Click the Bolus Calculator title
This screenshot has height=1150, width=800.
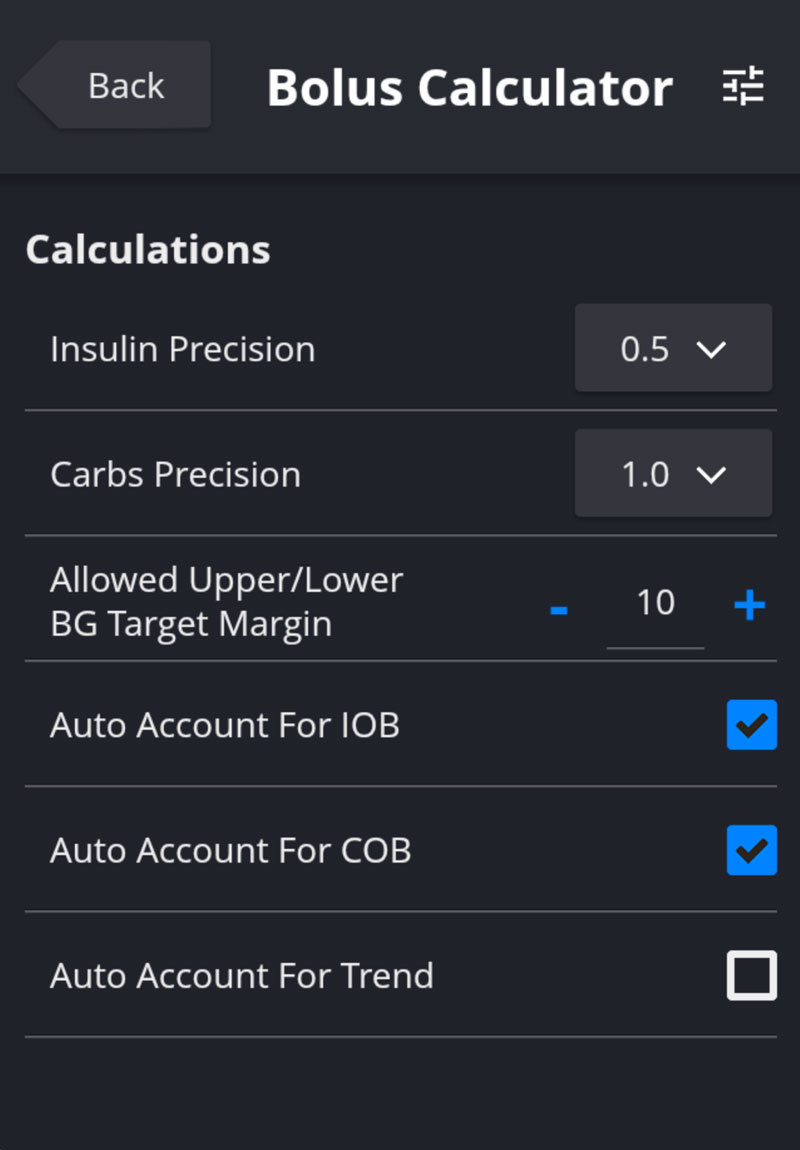pos(469,88)
